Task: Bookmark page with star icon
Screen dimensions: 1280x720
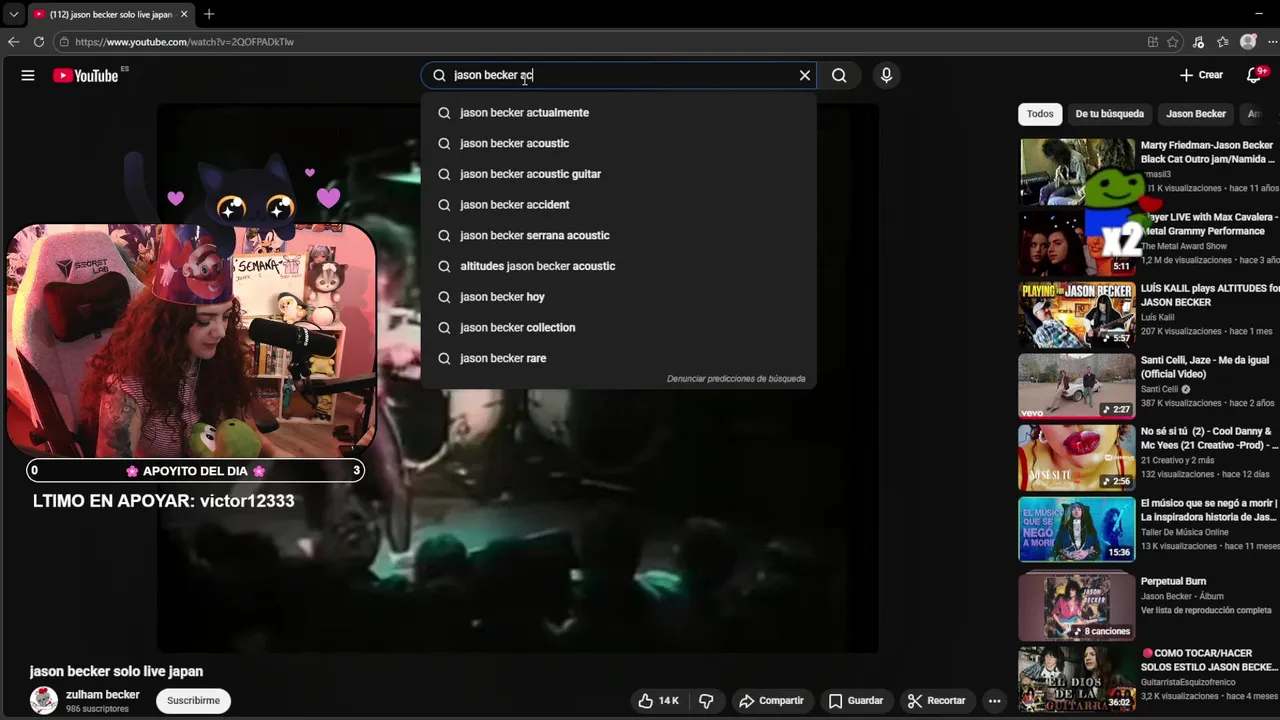Action: [x=1173, y=42]
